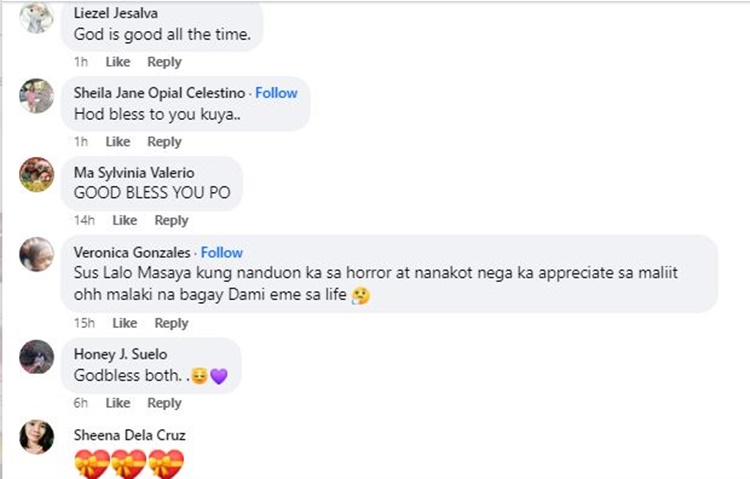This screenshot has height=479, width=750.
Task: Like the 'Hod bless to you kuya' comment
Action: tap(118, 142)
